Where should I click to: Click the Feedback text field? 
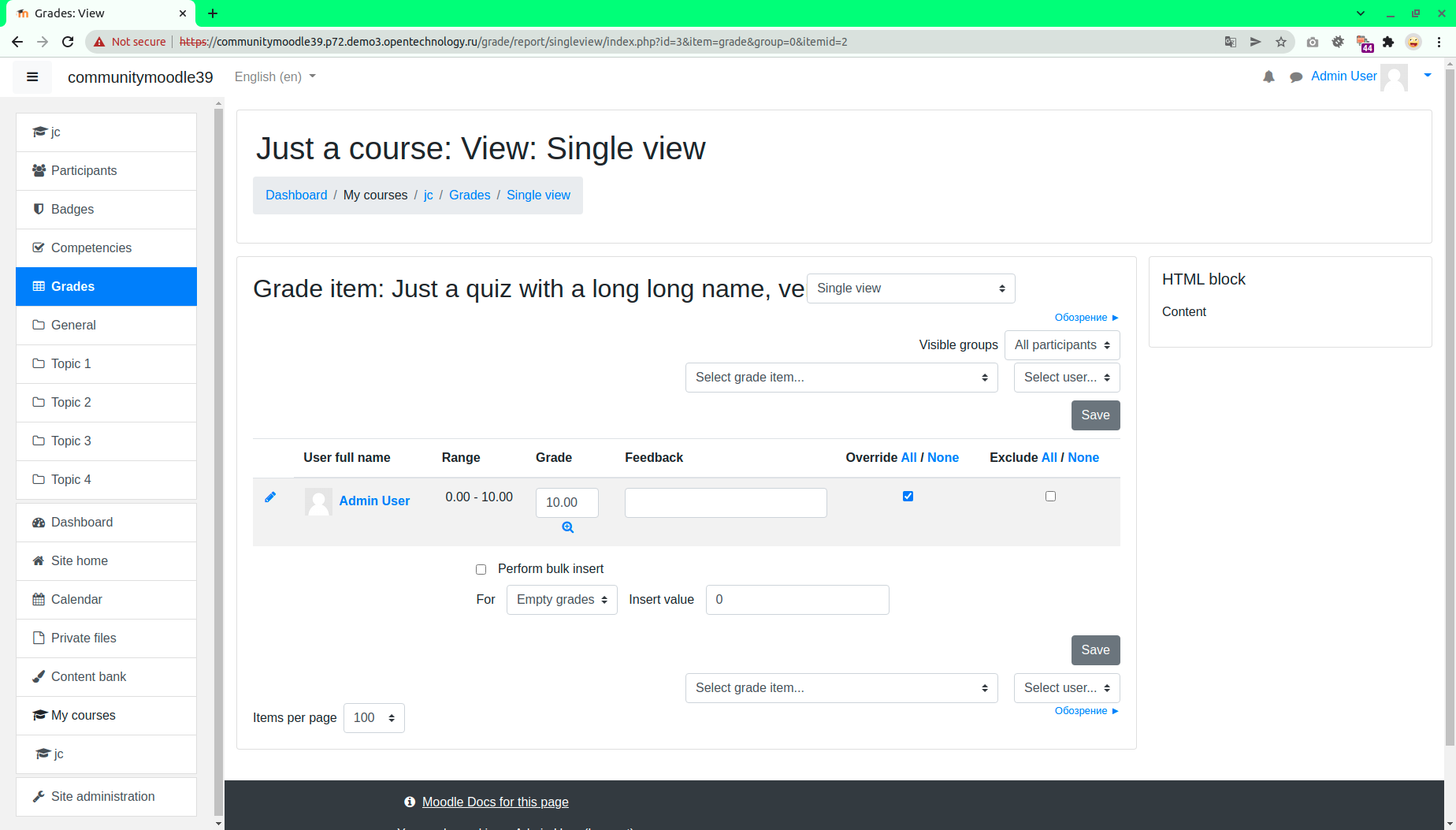click(726, 503)
